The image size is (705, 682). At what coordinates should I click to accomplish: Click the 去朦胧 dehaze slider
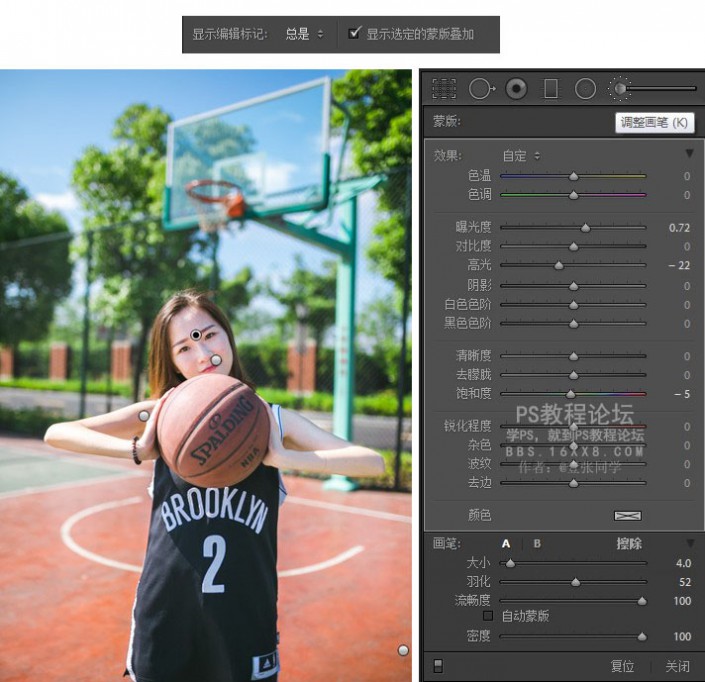(573, 375)
